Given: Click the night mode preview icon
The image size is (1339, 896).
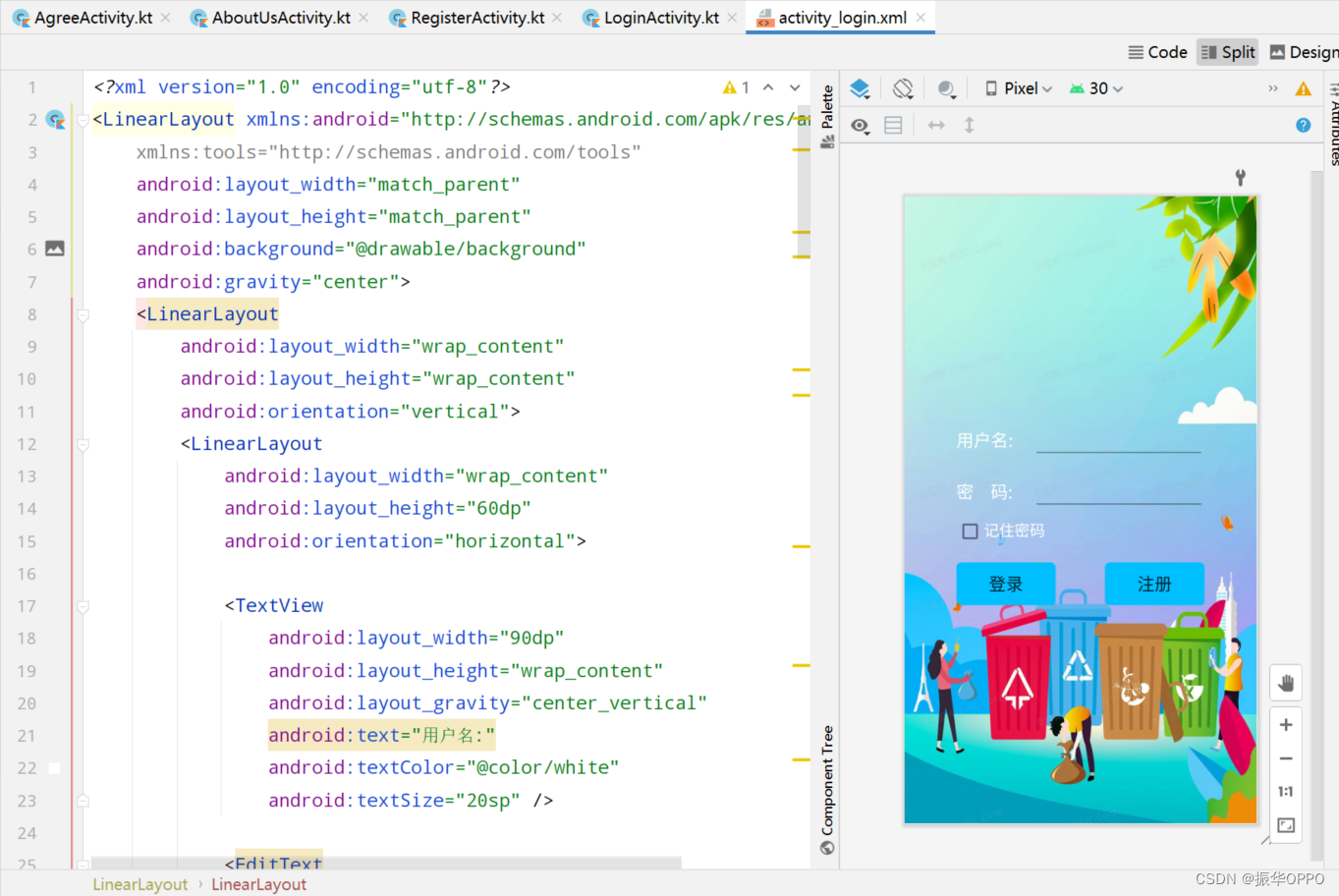Looking at the screenshot, I should point(947,88).
